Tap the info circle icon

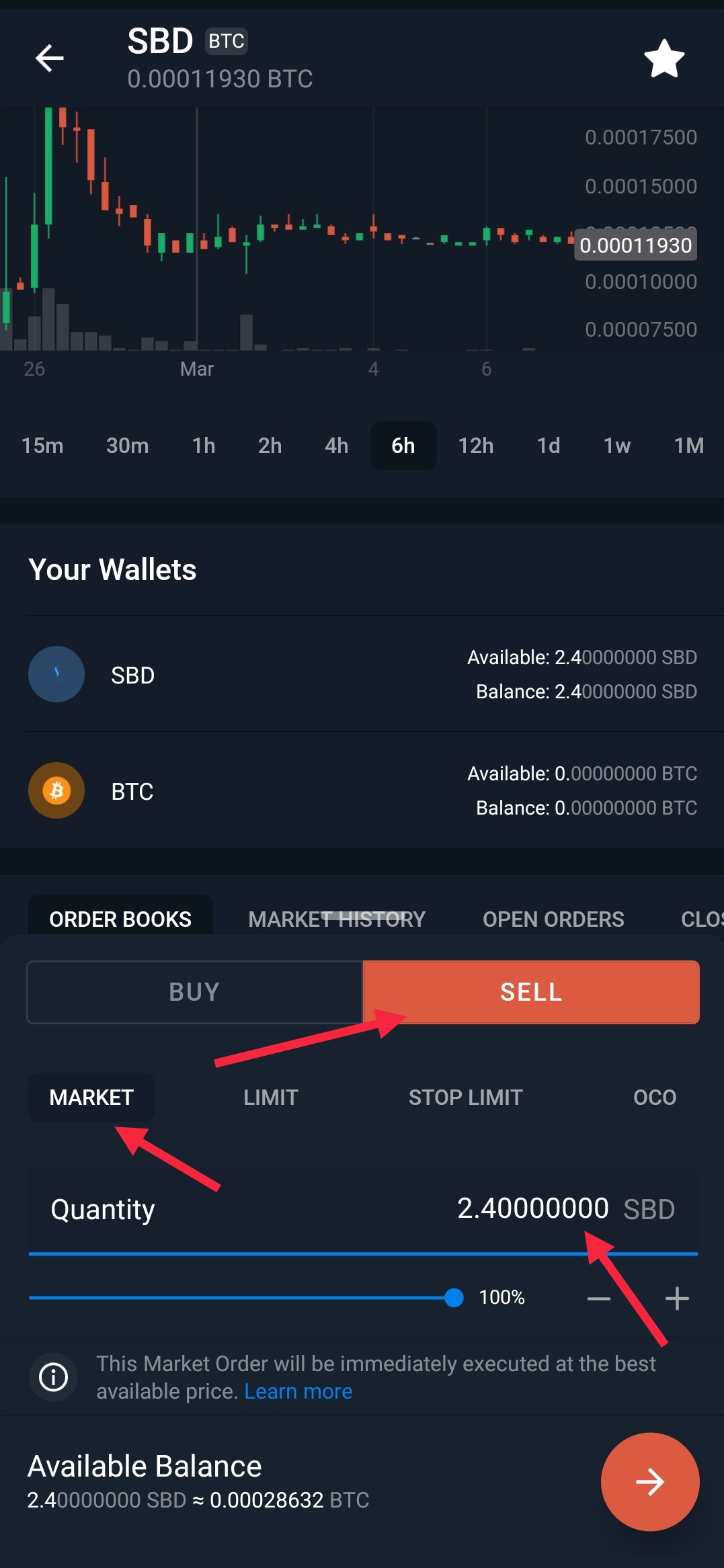[53, 1376]
